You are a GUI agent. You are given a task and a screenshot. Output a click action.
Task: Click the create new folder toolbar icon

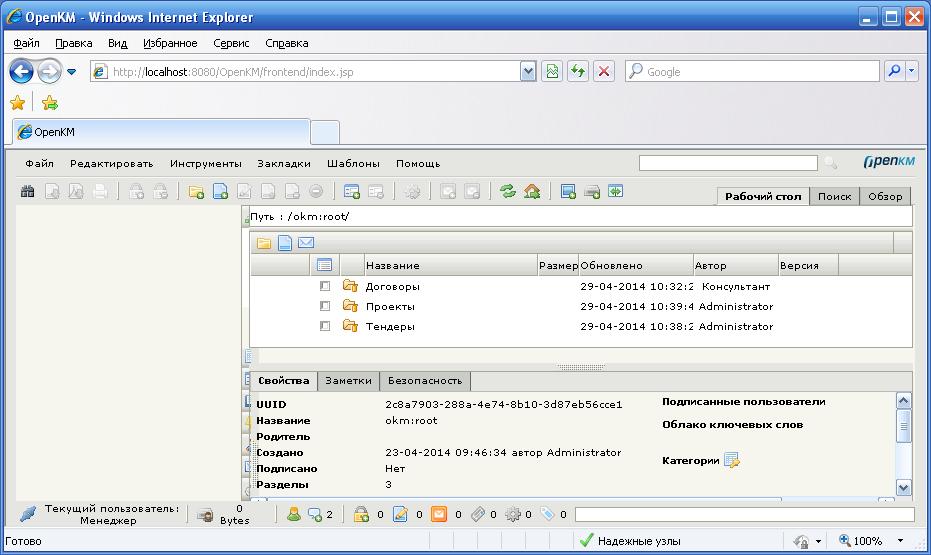coord(196,192)
